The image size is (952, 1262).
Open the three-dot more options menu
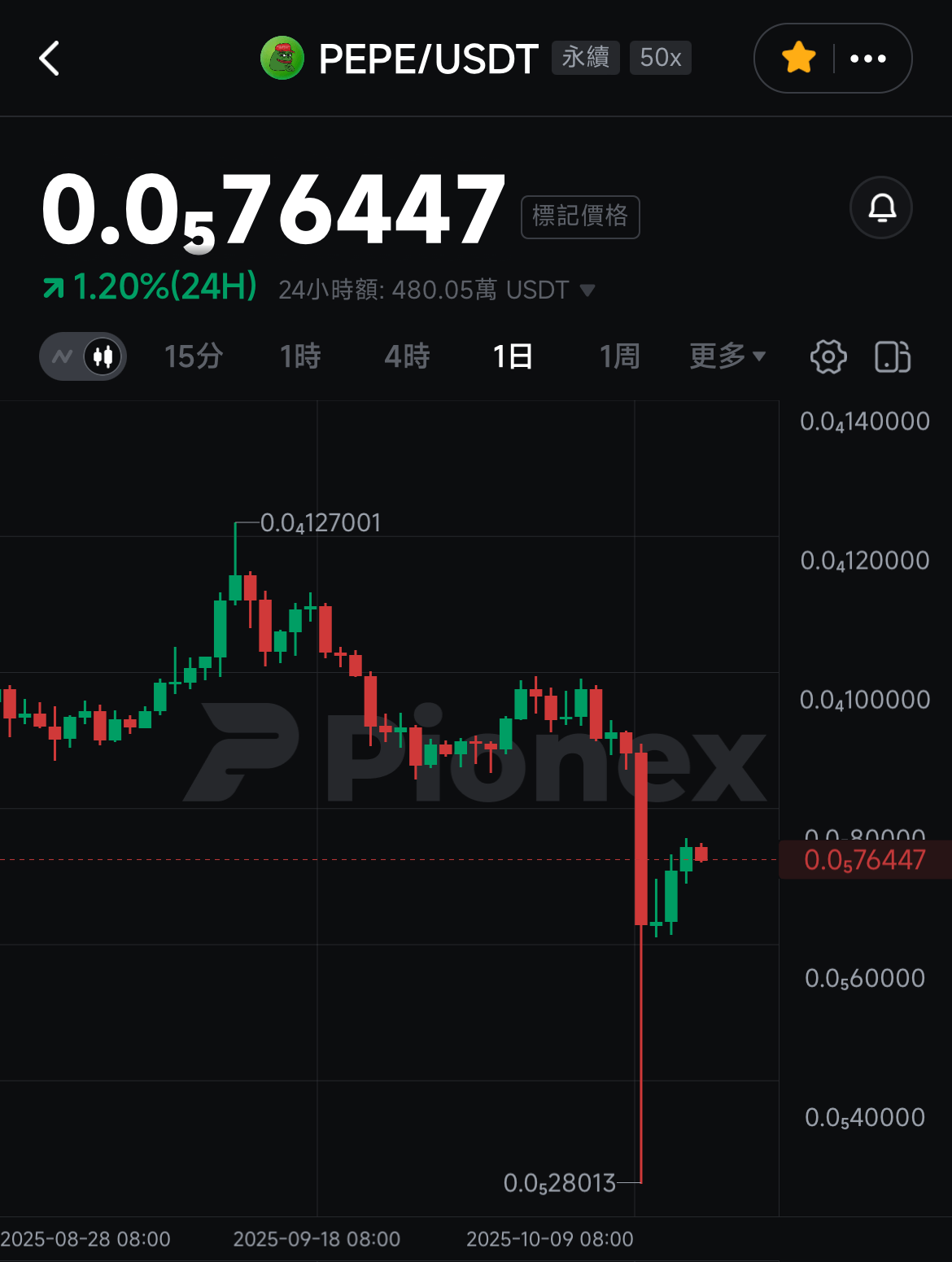coord(868,59)
